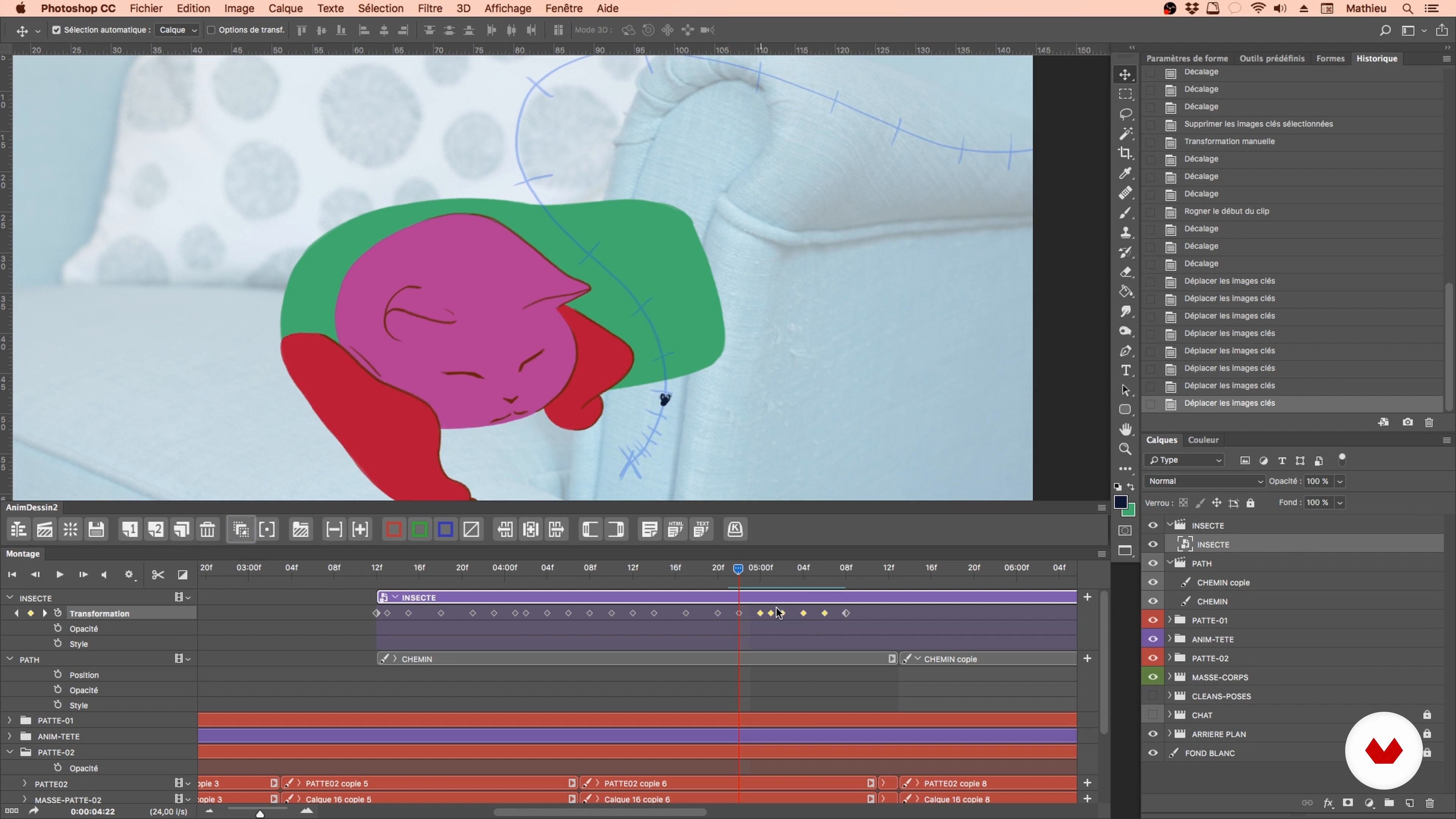The image size is (1456, 819).
Task: Click the AnimDessin2 green color label button
Action: [x=419, y=530]
